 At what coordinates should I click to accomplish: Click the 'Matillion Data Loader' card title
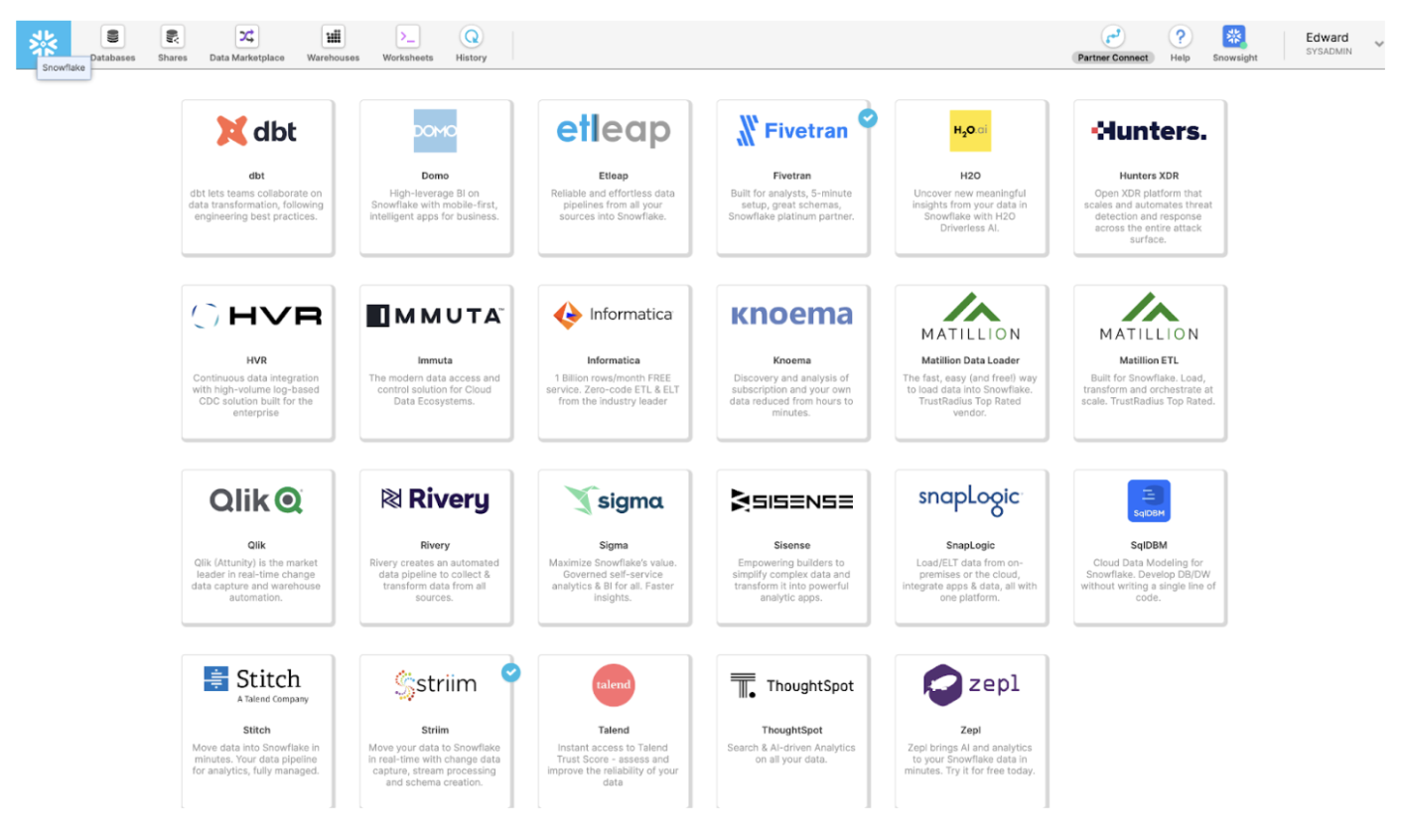click(x=970, y=360)
